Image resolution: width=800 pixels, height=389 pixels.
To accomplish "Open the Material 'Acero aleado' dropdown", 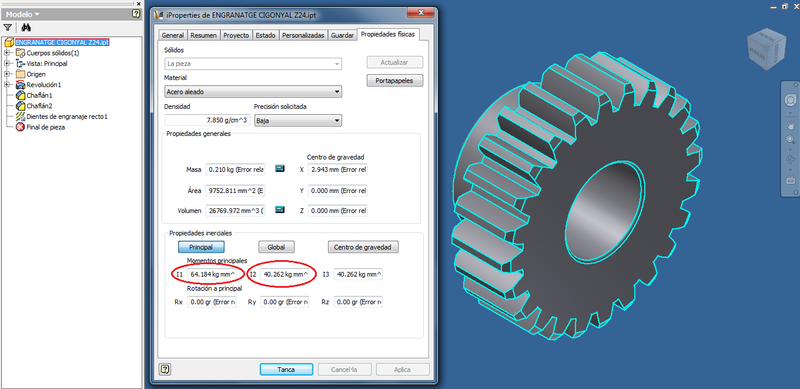I will (253, 92).
